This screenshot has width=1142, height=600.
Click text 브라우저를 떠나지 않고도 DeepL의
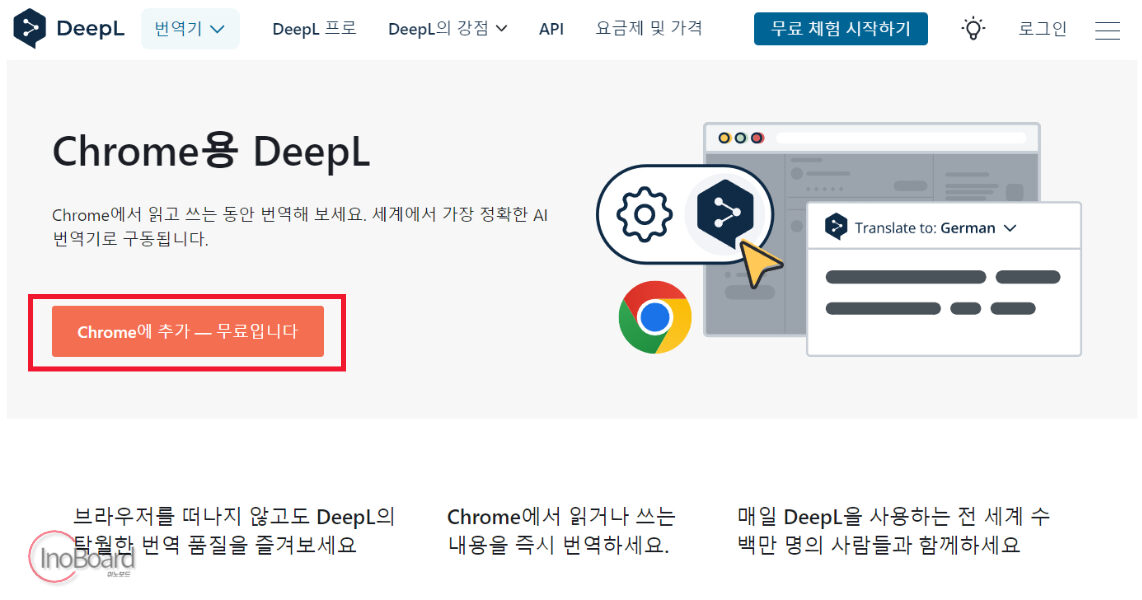coord(234,517)
